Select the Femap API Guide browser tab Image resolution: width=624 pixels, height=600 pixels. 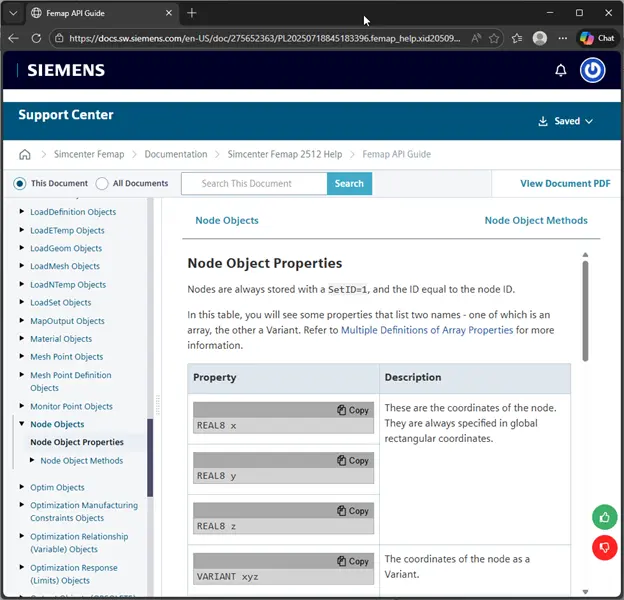(x=102, y=13)
